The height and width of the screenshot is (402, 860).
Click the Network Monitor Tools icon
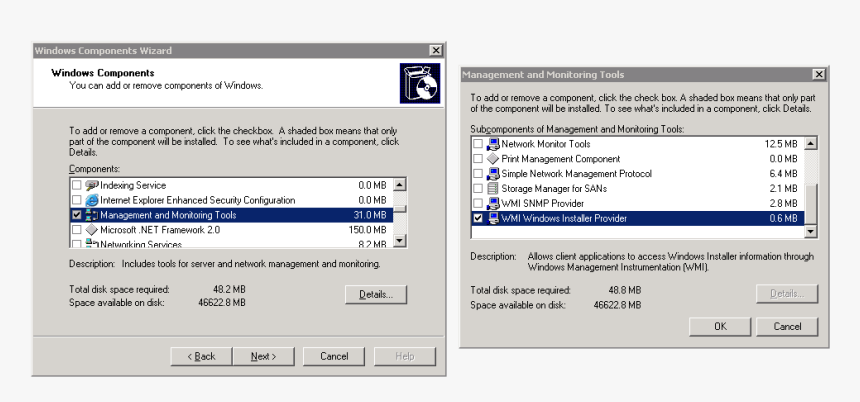[493, 144]
